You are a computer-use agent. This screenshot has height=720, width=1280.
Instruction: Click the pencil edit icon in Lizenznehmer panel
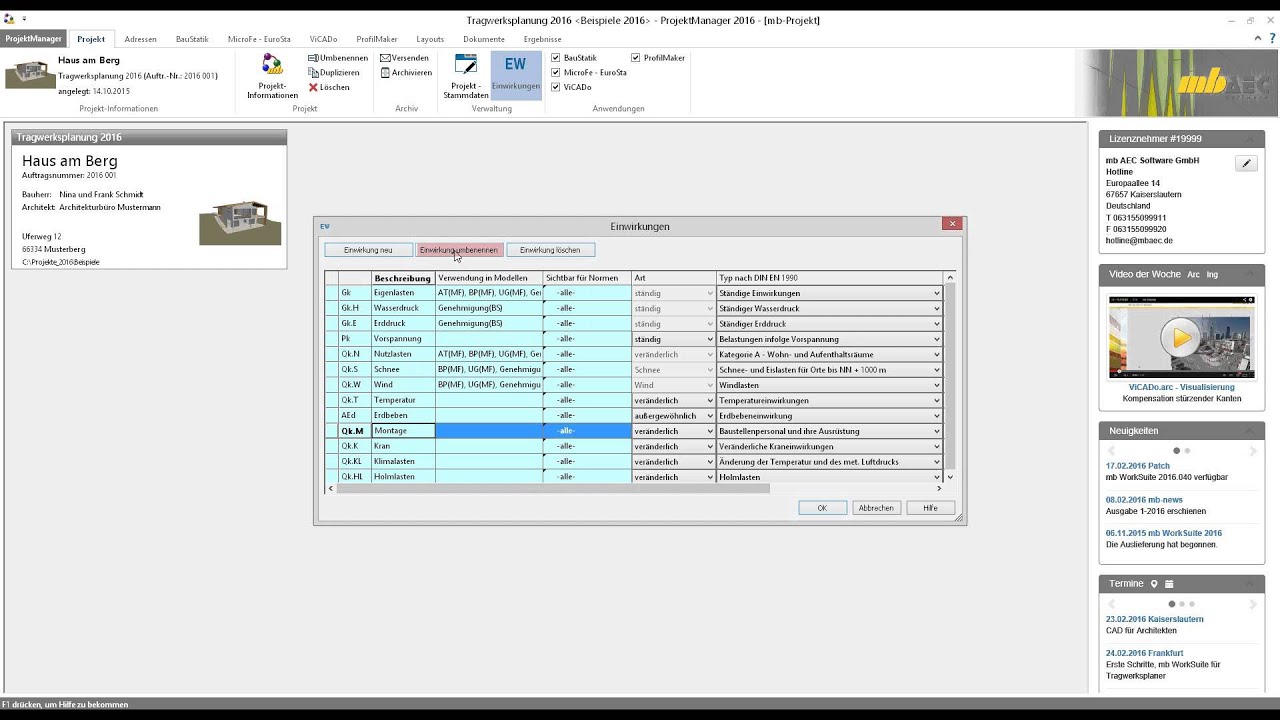tap(1246, 164)
